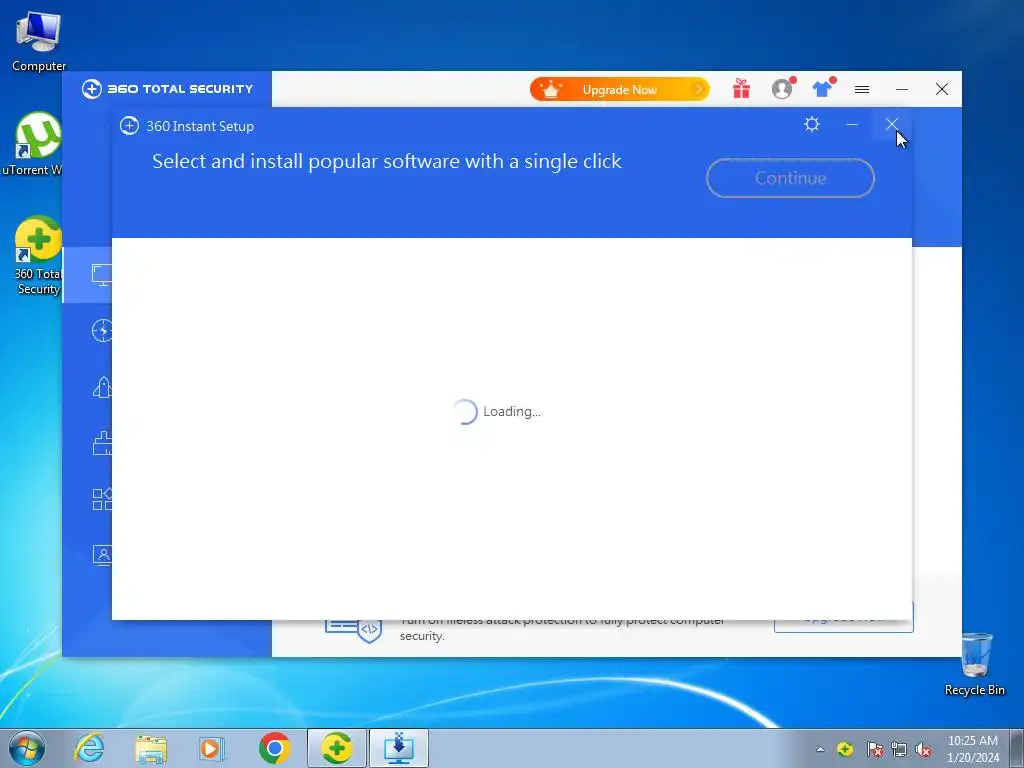Click the 360 Instant Setup title icon
Viewport: 1024px width, 768px height.
tap(129, 126)
